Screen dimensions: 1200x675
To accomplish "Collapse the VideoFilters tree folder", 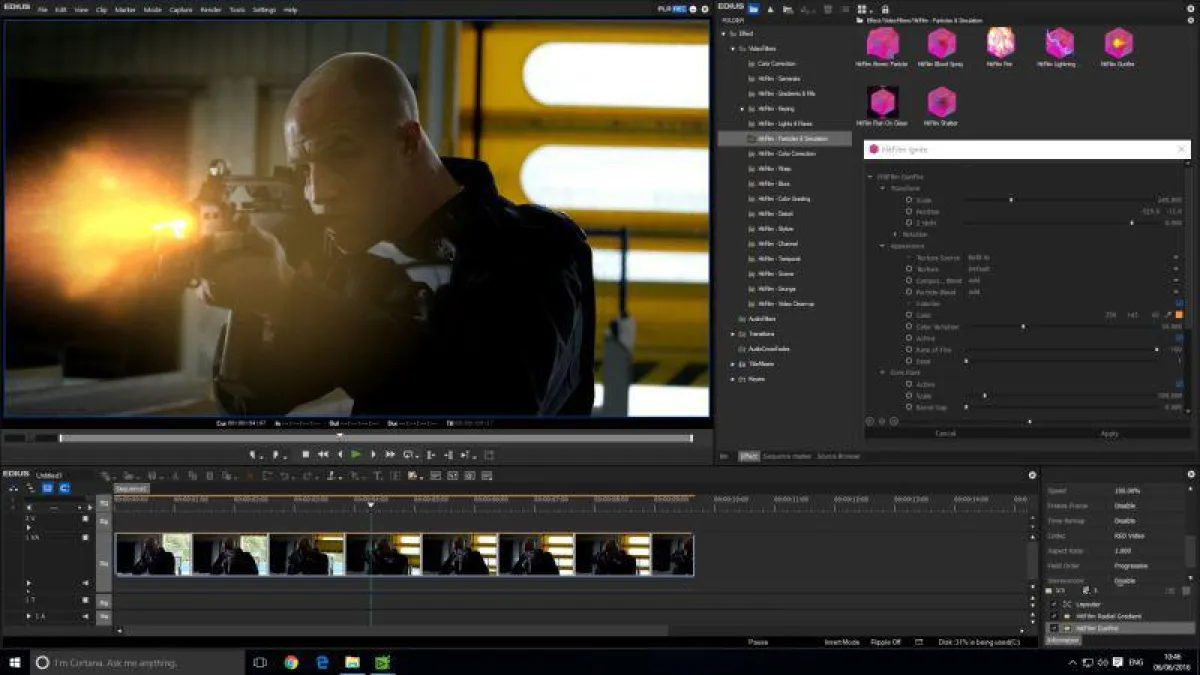I will pos(732,48).
